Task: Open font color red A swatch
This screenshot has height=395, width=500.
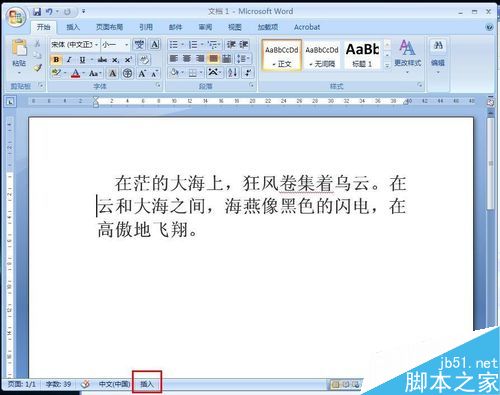Action: pos(76,73)
